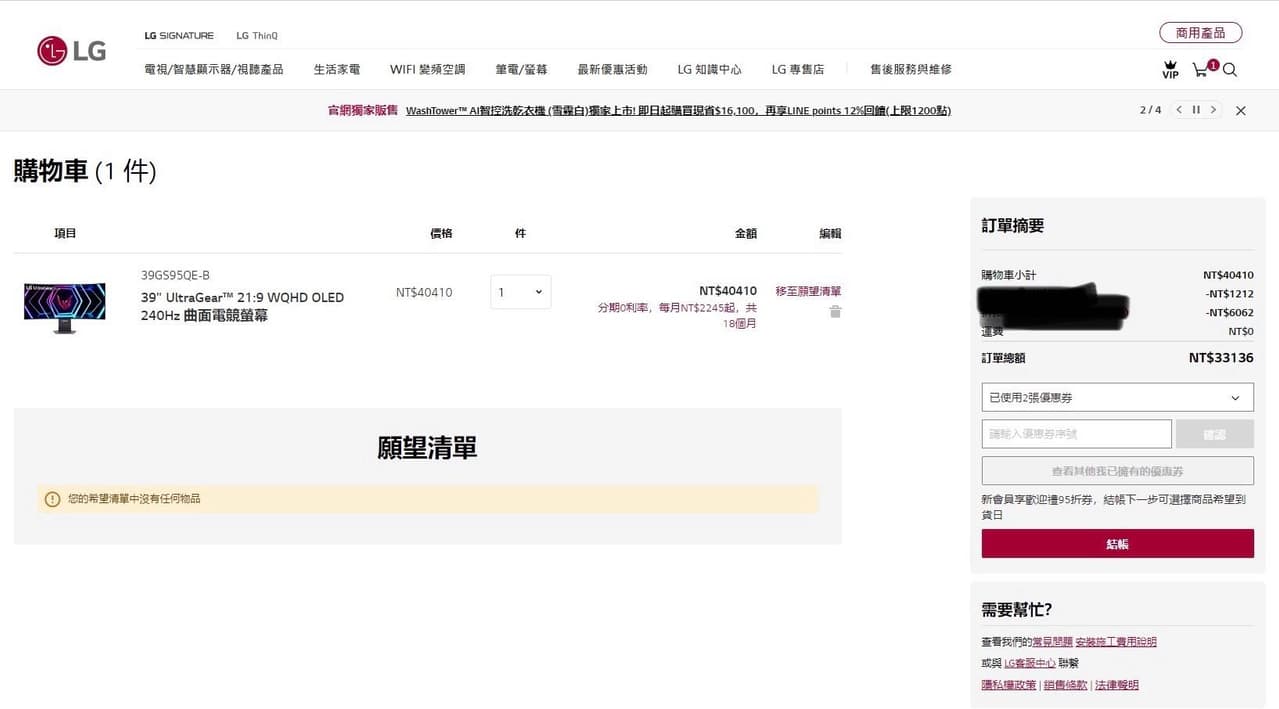
Task: Click the 結帳 checkout button
Action: pyautogui.click(x=1117, y=544)
